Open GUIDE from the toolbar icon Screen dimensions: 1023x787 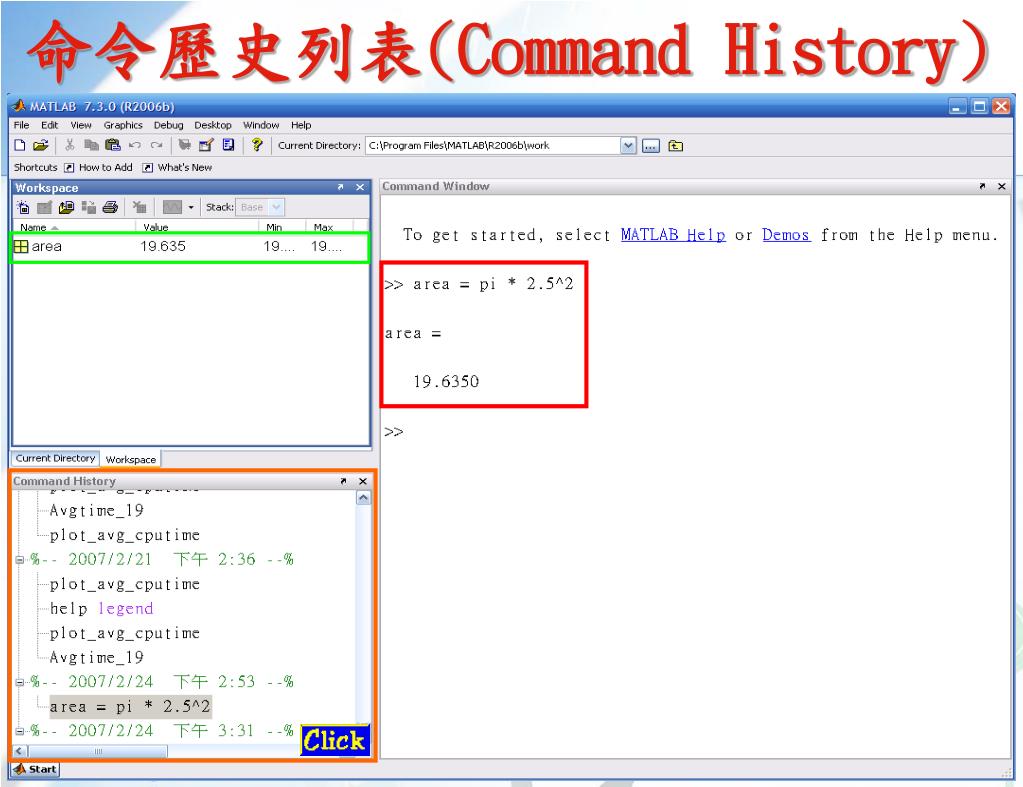[x=206, y=145]
